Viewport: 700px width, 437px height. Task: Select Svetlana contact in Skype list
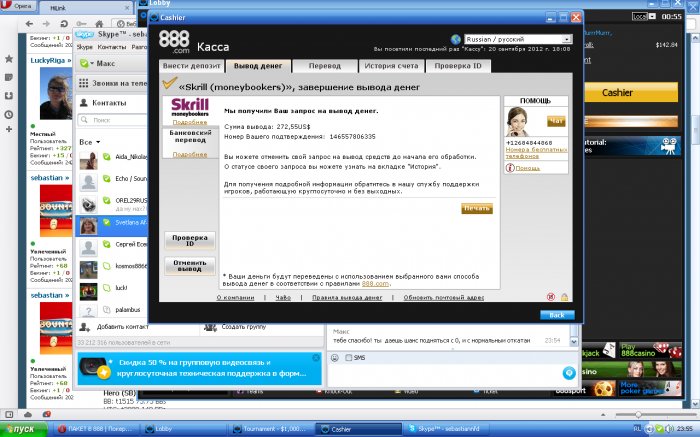(x=112, y=225)
